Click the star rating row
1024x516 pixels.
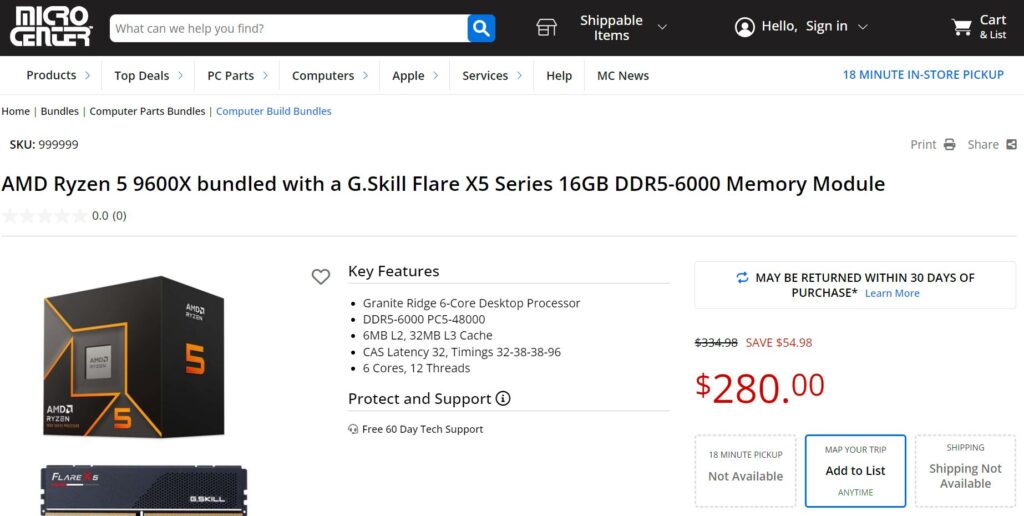point(64,216)
